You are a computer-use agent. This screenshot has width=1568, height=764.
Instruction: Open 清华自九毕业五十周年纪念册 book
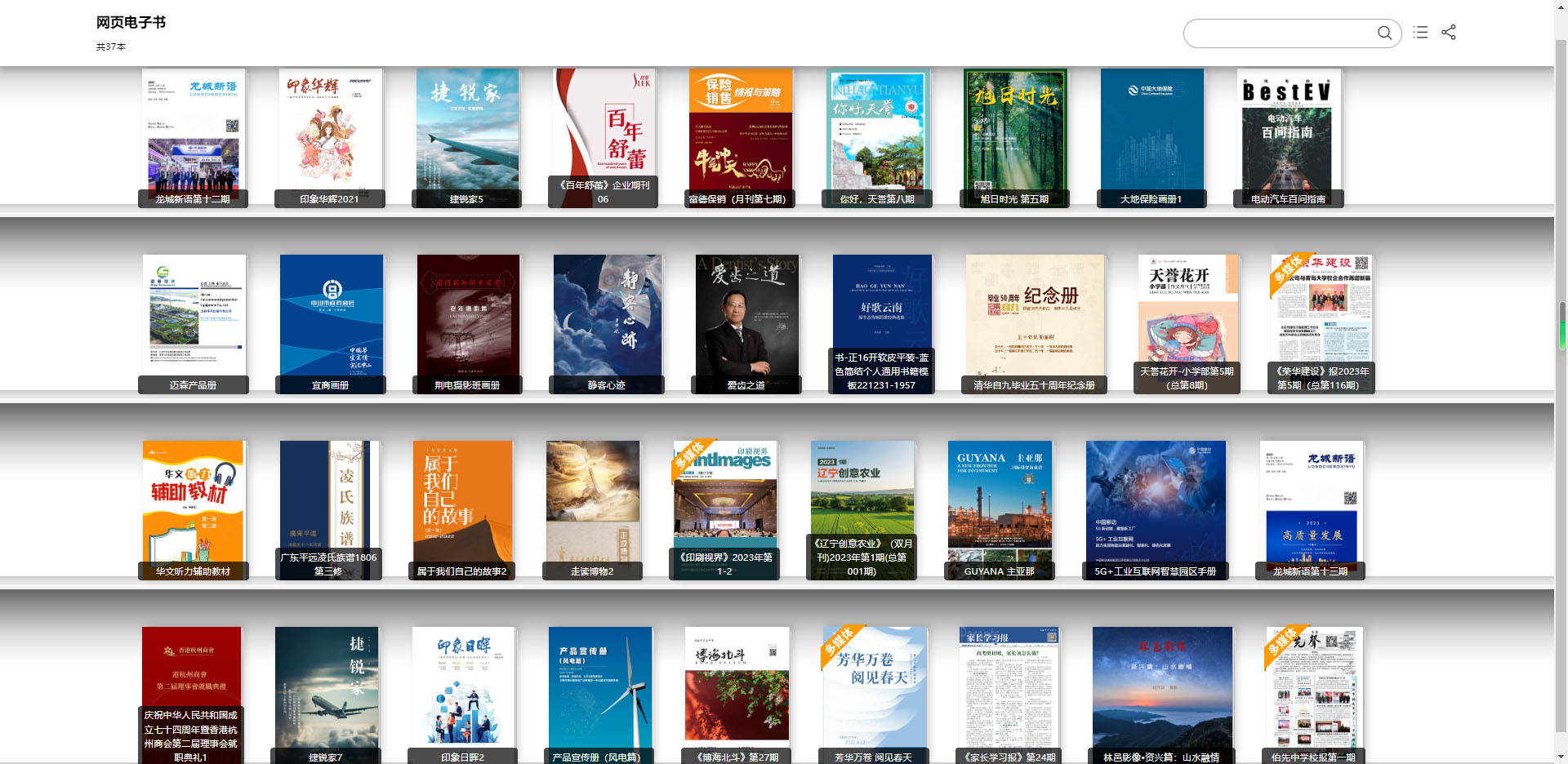[x=1034, y=317]
